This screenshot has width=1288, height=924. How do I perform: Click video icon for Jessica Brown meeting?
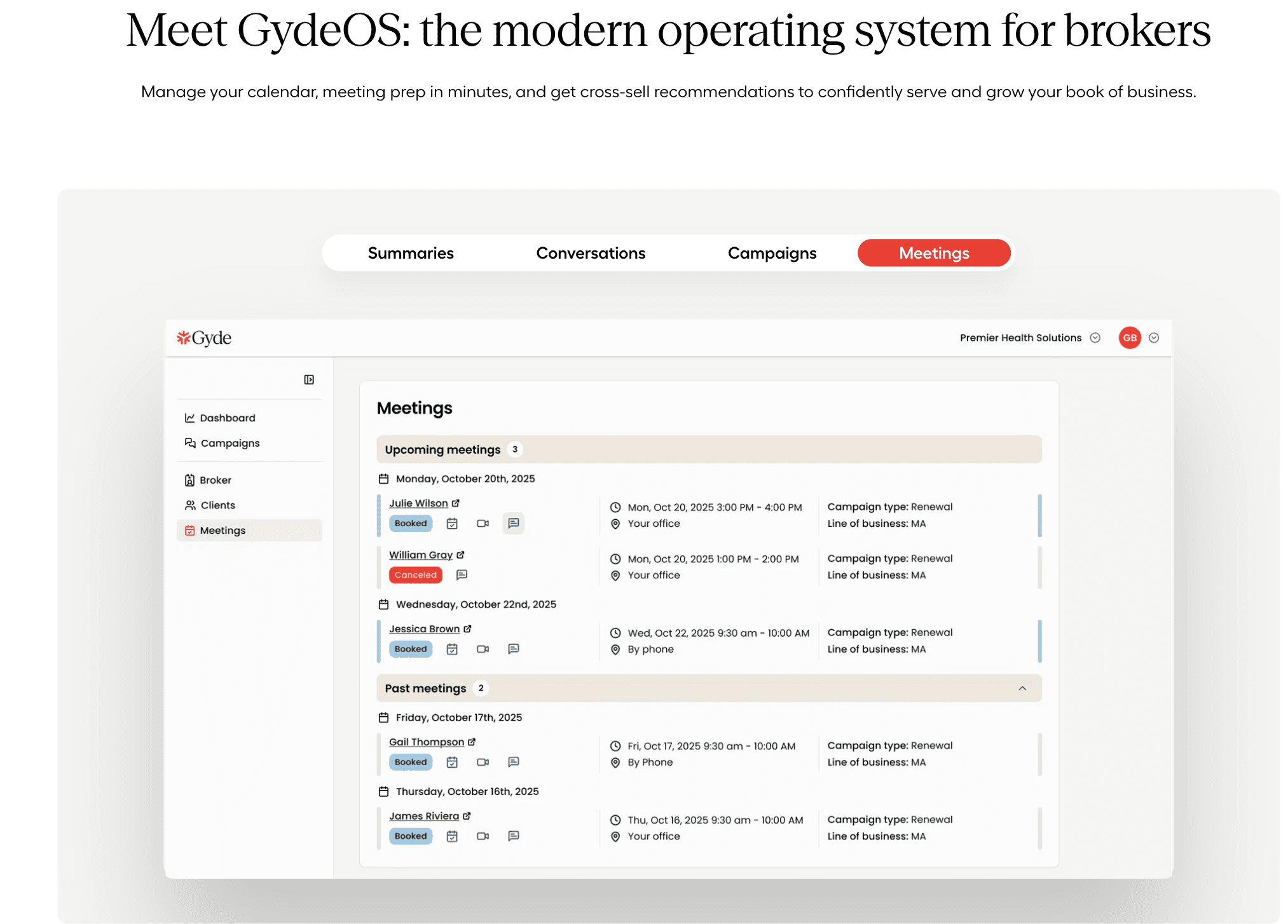coord(483,649)
